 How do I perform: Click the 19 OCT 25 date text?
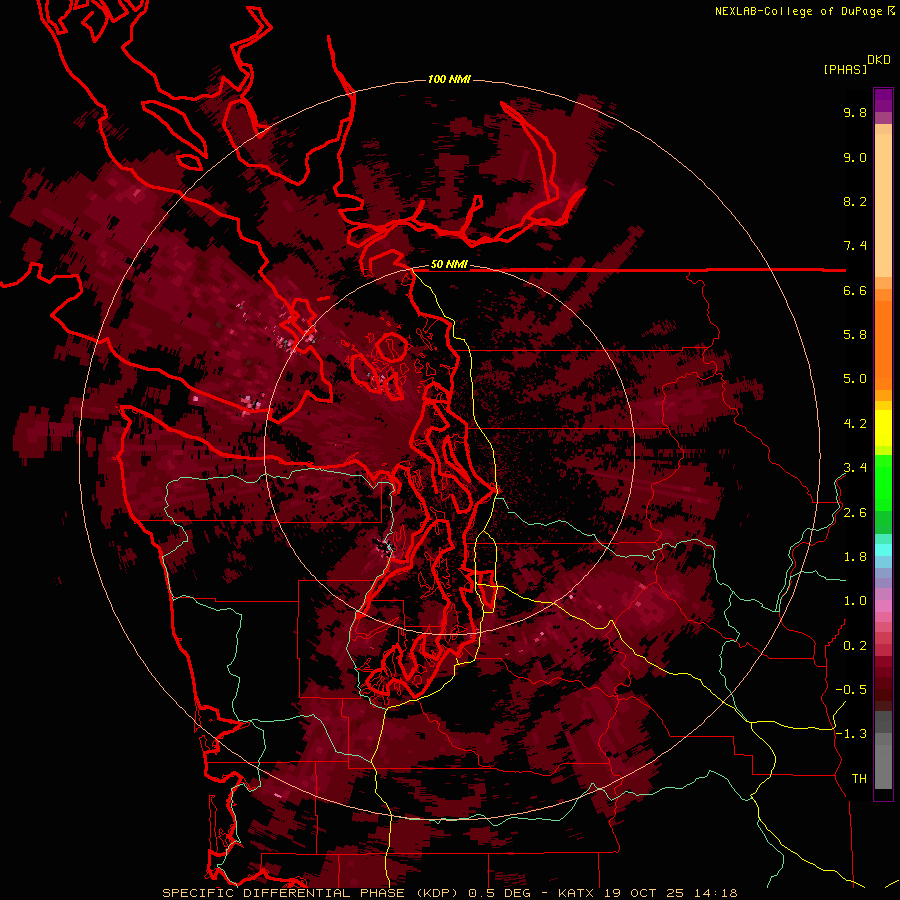click(643, 893)
